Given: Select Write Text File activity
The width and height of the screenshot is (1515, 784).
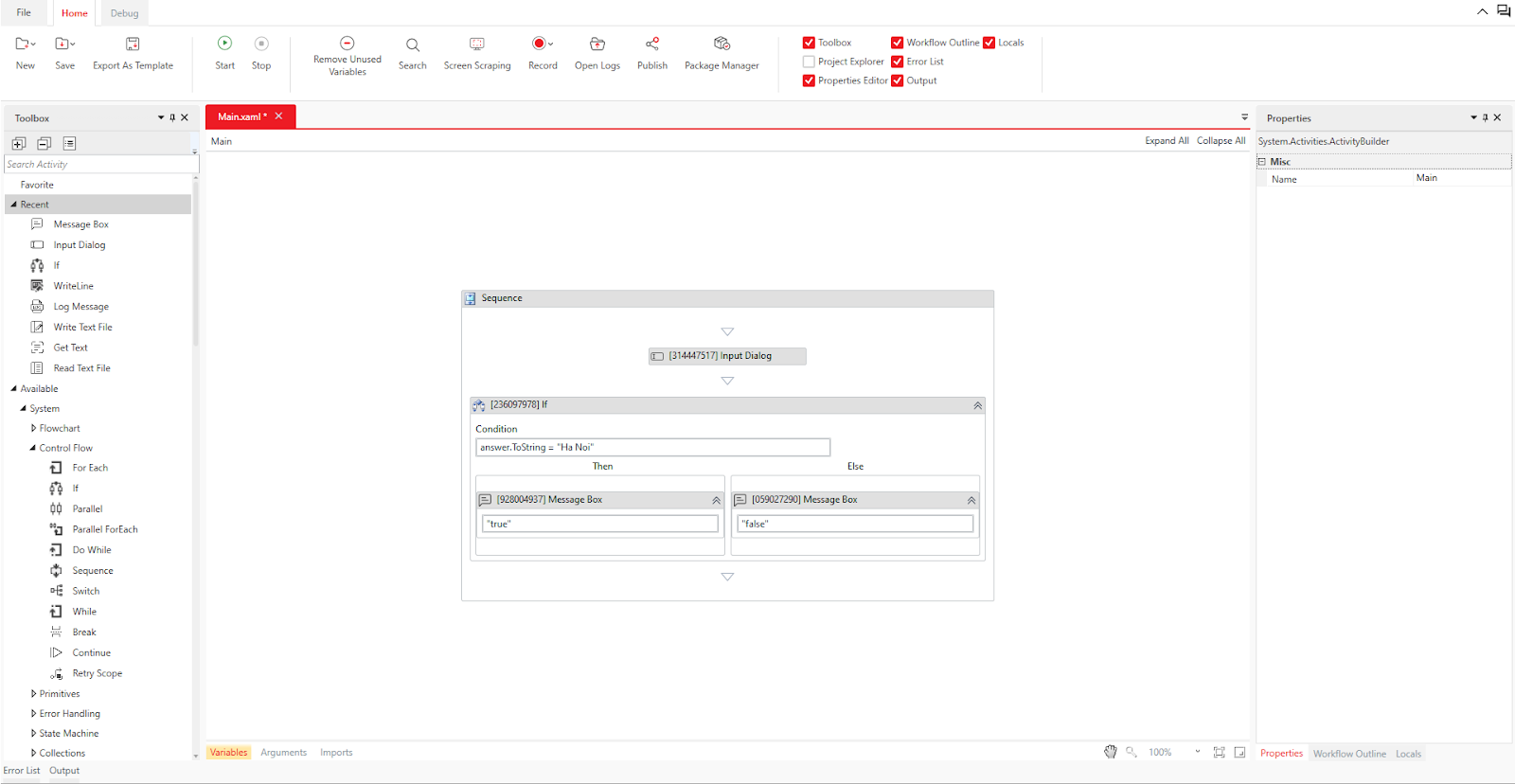Looking at the screenshot, I should 82,328.
